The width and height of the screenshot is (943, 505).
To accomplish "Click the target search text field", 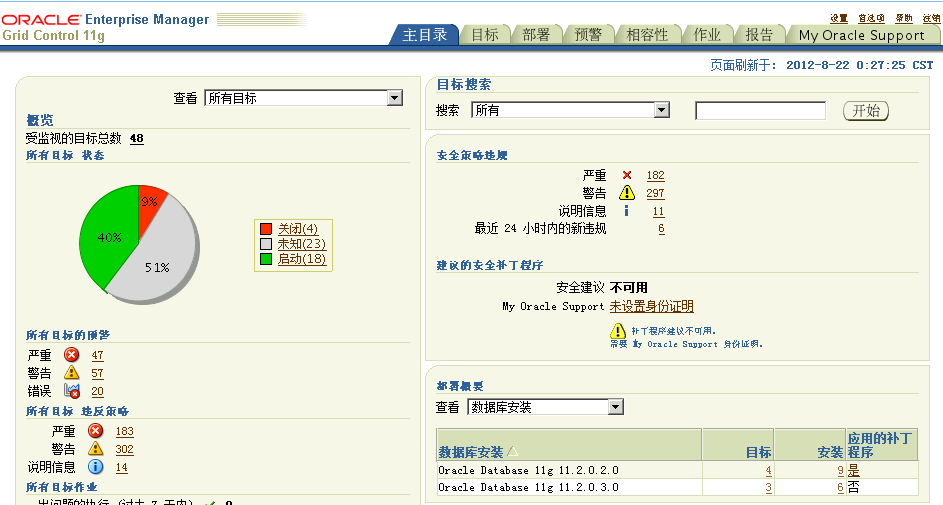I will [x=760, y=111].
